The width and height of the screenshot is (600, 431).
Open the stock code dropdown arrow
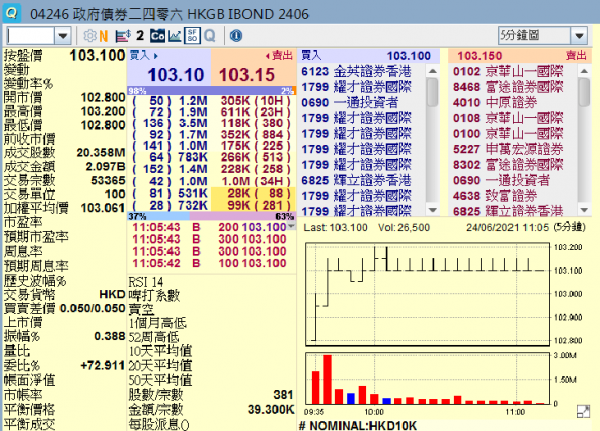(x=61, y=35)
